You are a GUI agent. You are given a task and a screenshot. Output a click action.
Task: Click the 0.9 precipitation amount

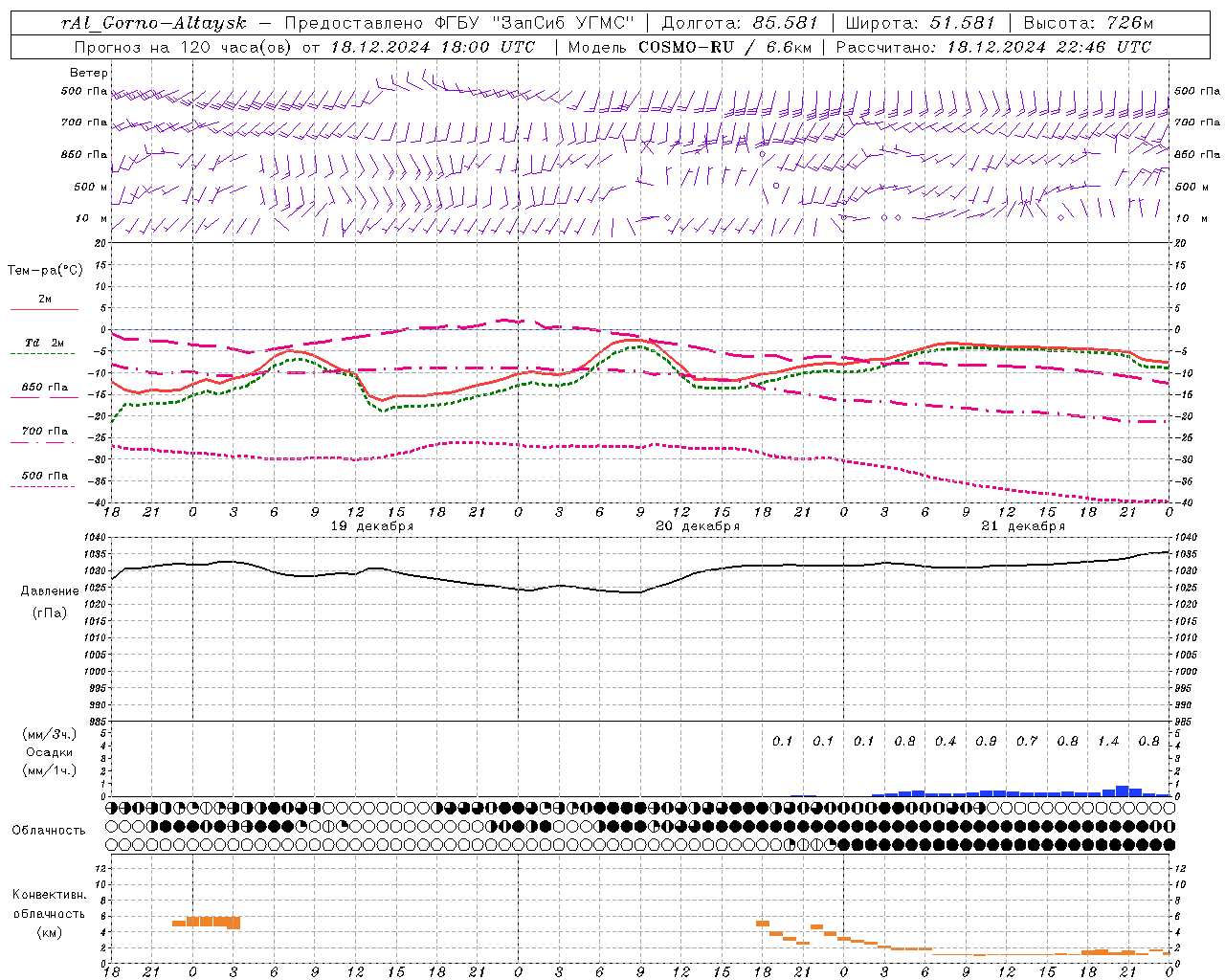(986, 742)
